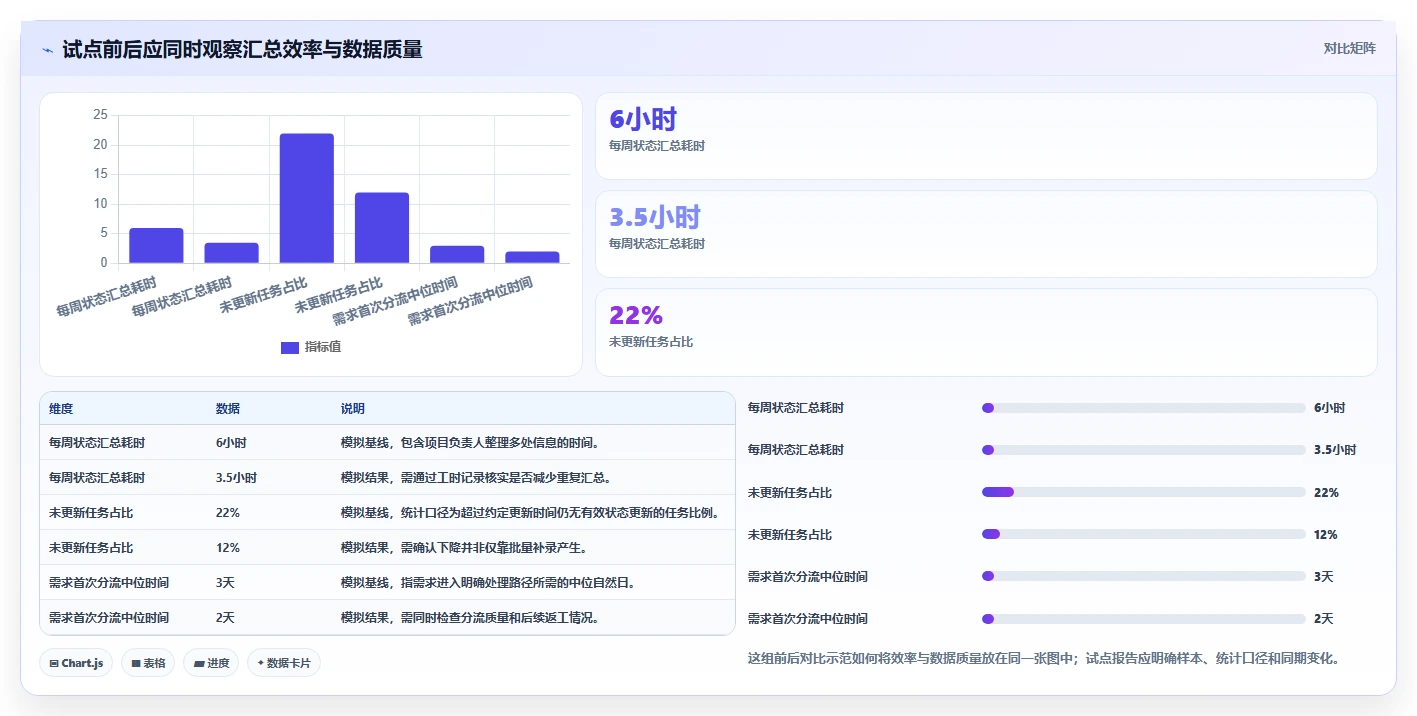Click the y-axis label 15 in the chart
Viewport: 1417px width, 716px height.
tap(100, 174)
